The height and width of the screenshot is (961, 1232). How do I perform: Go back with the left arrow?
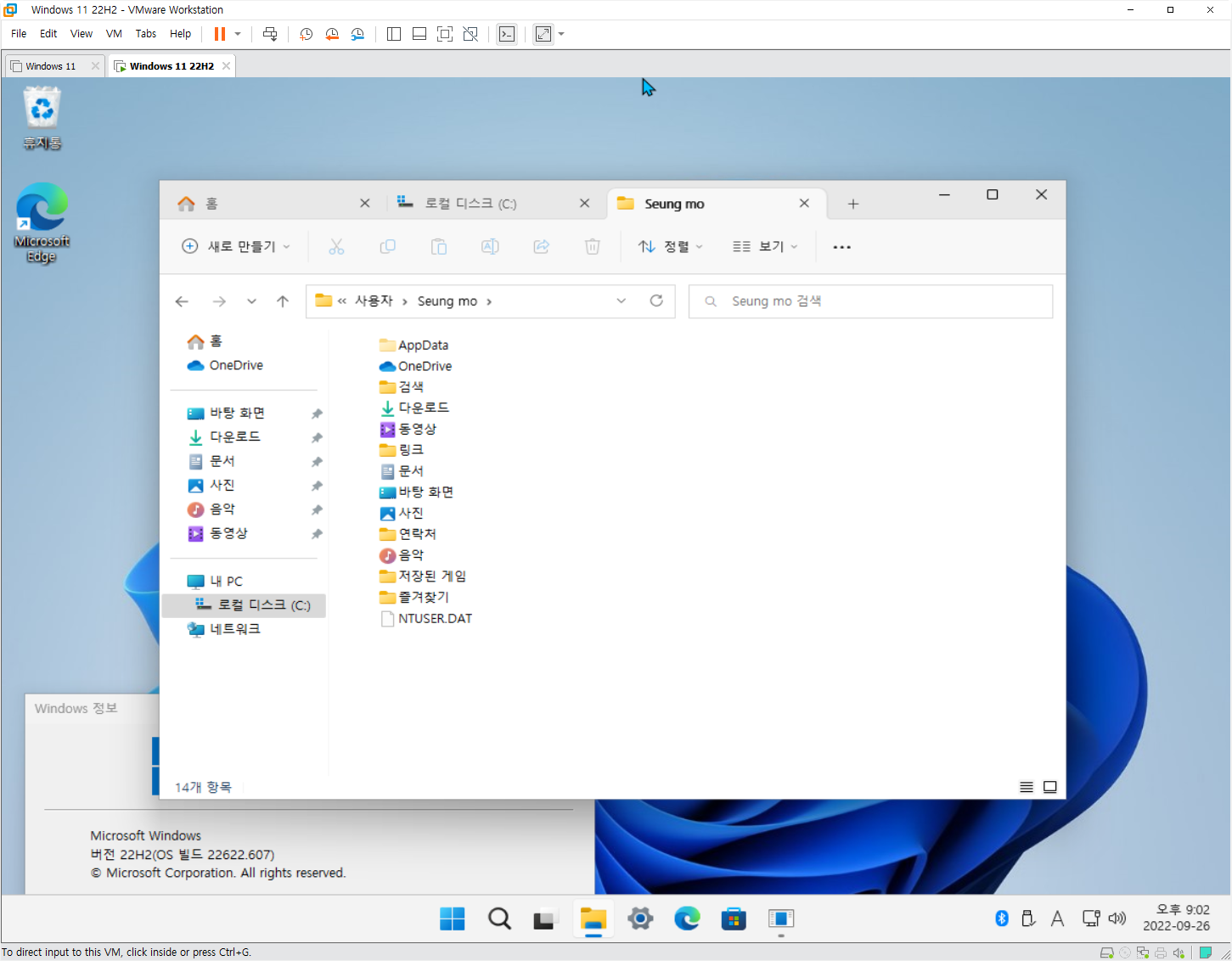182,301
